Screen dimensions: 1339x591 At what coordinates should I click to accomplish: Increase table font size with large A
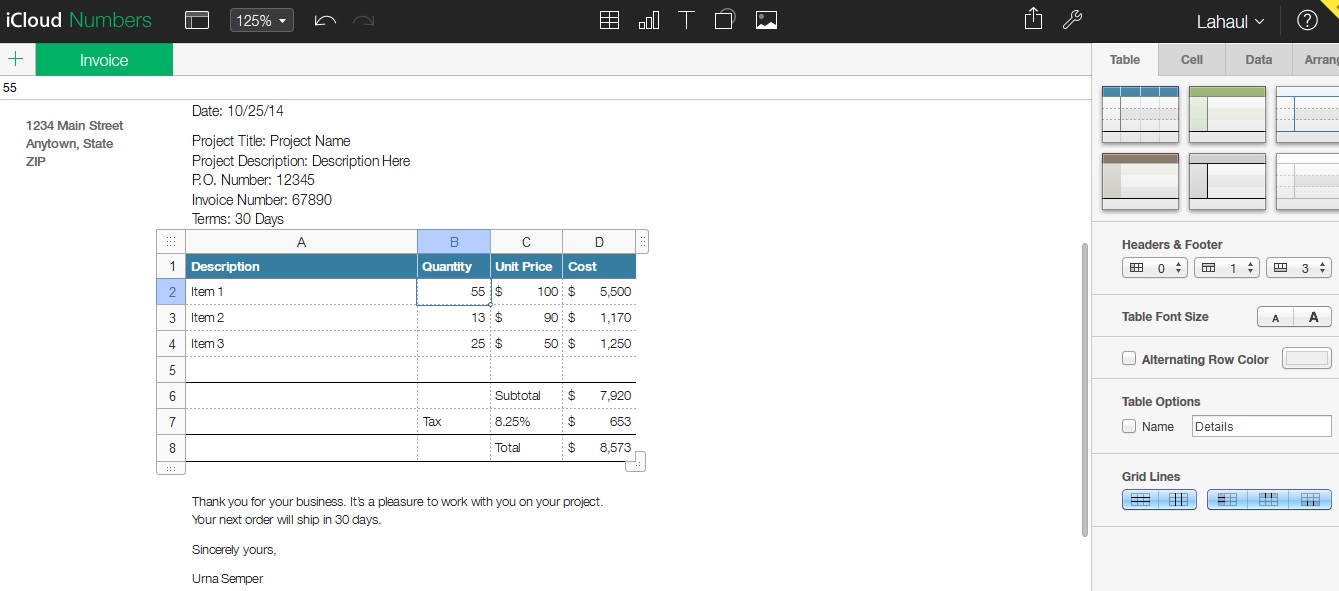[x=1313, y=317]
